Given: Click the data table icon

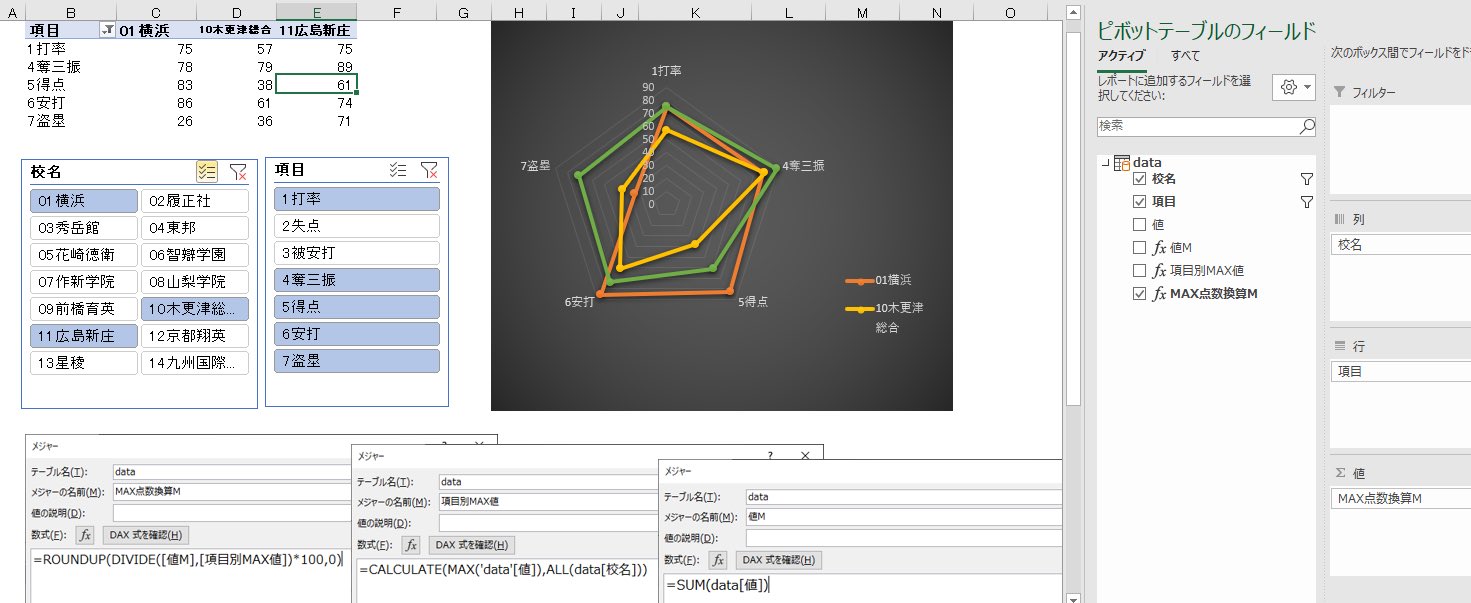Looking at the screenshot, I should tap(1122, 163).
